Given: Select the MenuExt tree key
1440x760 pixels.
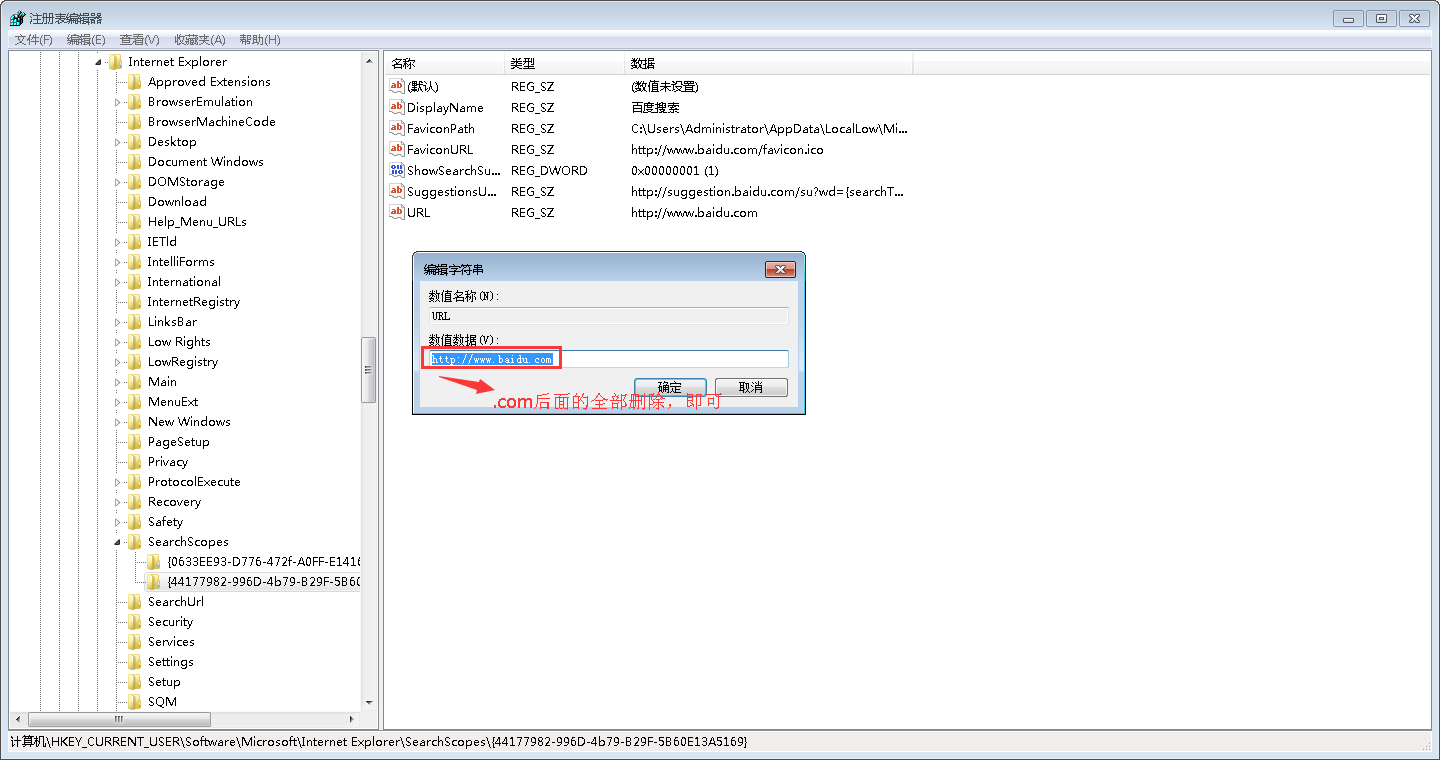Looking at the screenshot, I should tap(173, 402).
